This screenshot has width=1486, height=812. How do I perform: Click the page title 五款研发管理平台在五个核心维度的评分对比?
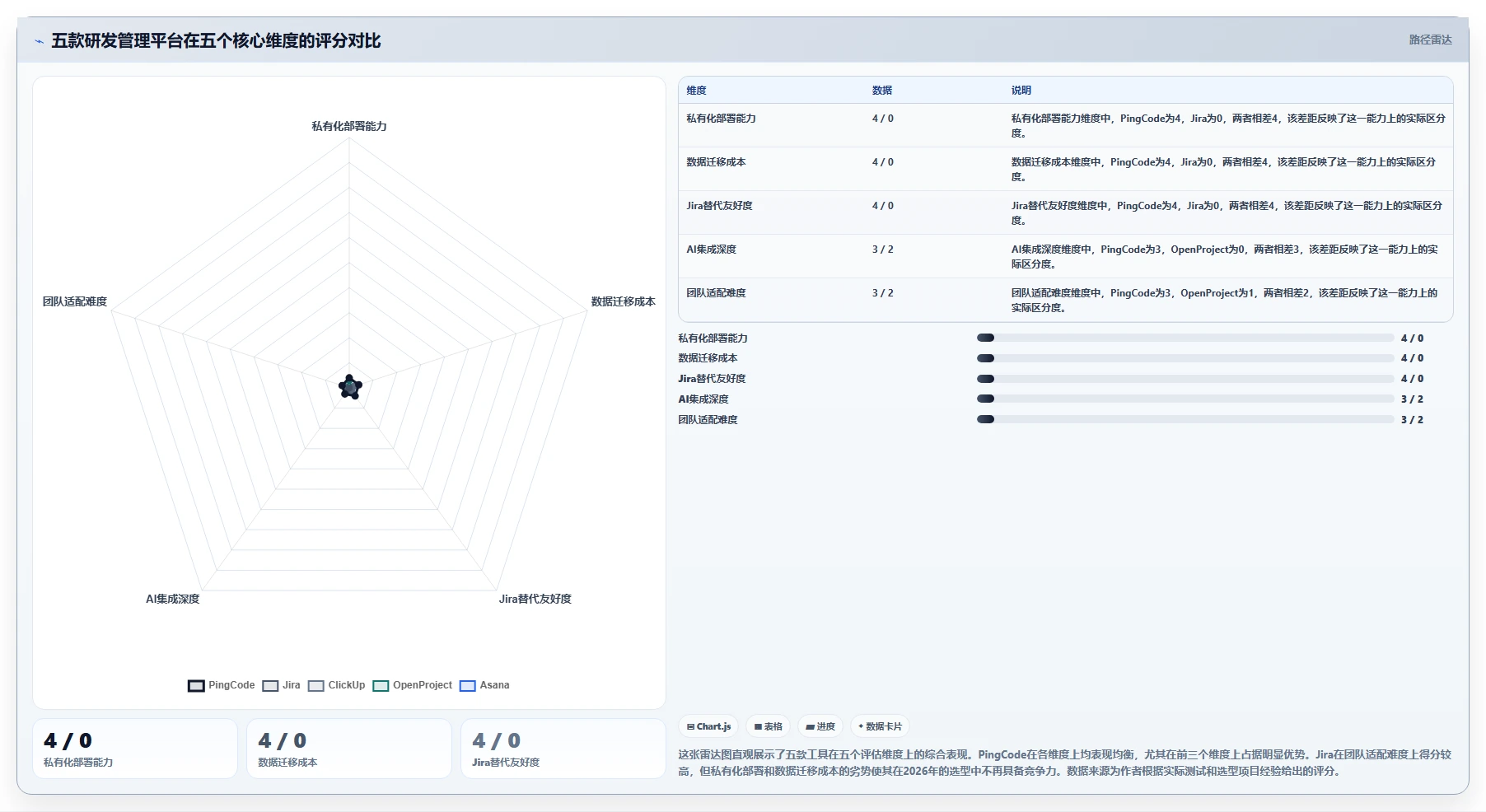pyautogui.click(x=216, y=41)
